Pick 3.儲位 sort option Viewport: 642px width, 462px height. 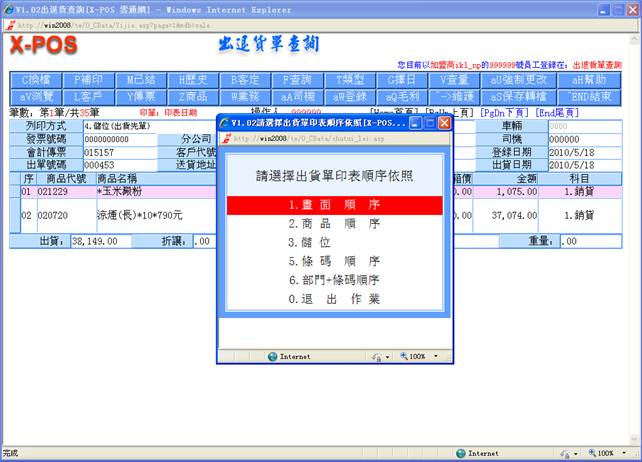[329, 242]
